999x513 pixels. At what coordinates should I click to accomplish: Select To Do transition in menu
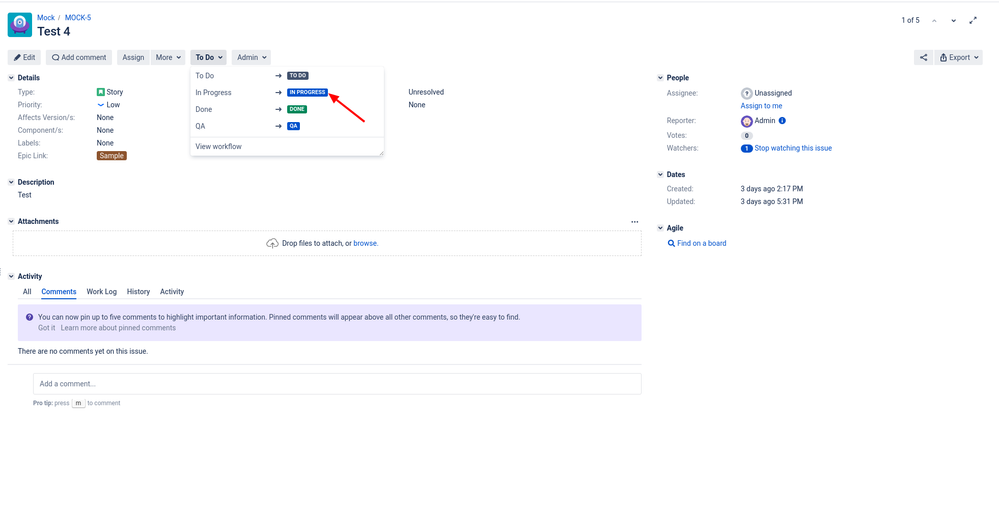click(287, 76)
